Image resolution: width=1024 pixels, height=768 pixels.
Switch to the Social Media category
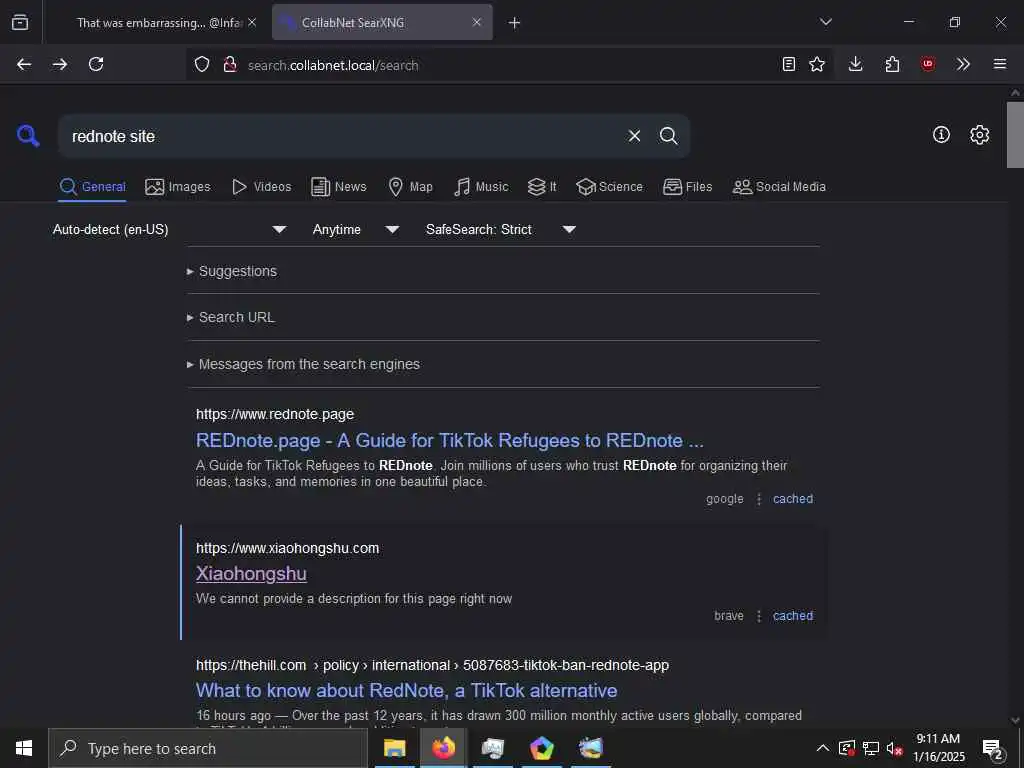[779, 187]
